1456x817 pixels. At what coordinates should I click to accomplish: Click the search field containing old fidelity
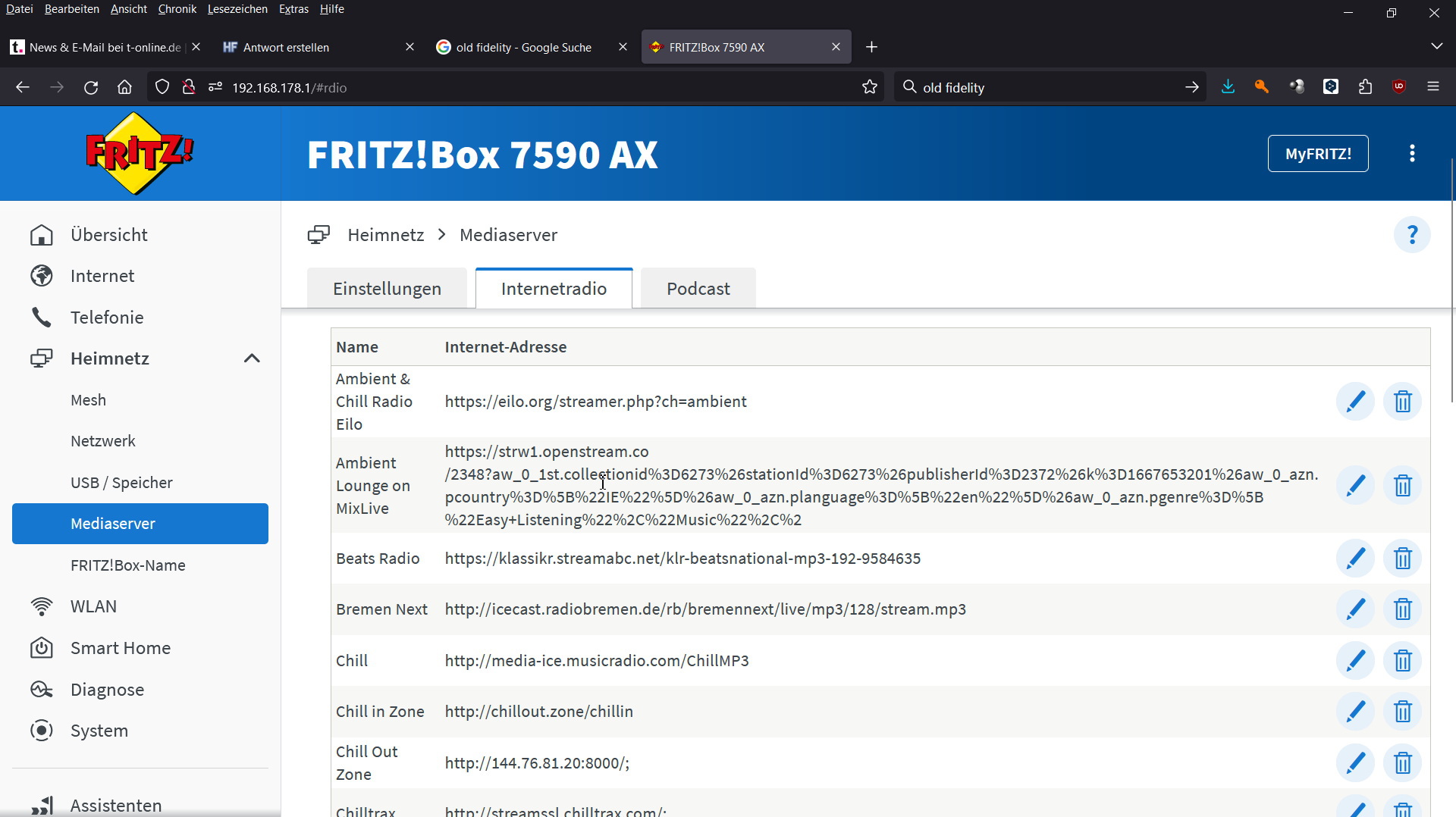coord(1046,88)
